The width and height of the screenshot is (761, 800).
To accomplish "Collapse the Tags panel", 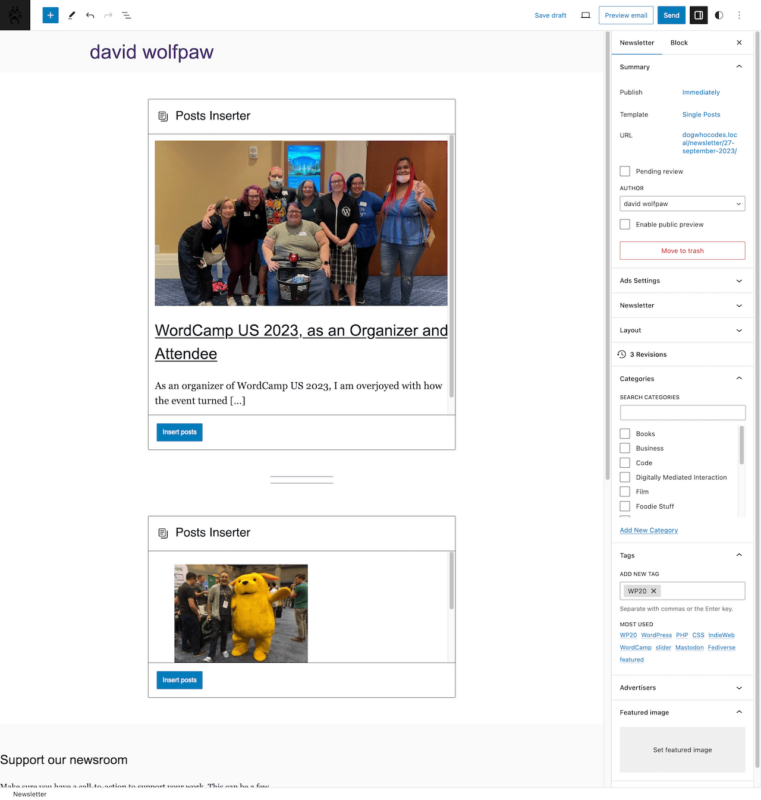I will [682, 555].
